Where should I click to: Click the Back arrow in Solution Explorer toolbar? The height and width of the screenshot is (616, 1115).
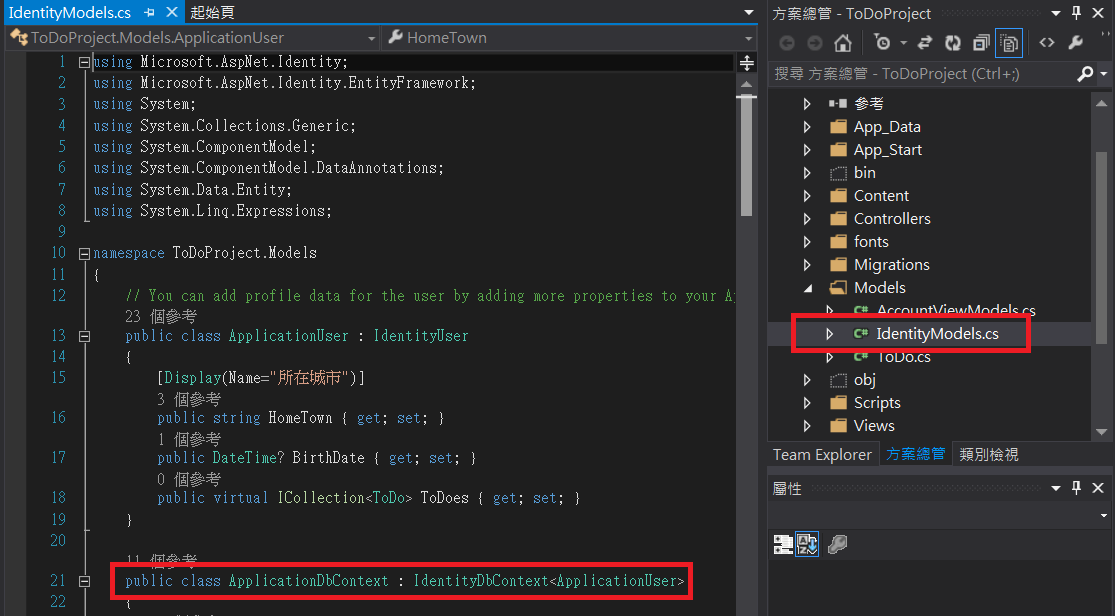(x=786, y=43)
